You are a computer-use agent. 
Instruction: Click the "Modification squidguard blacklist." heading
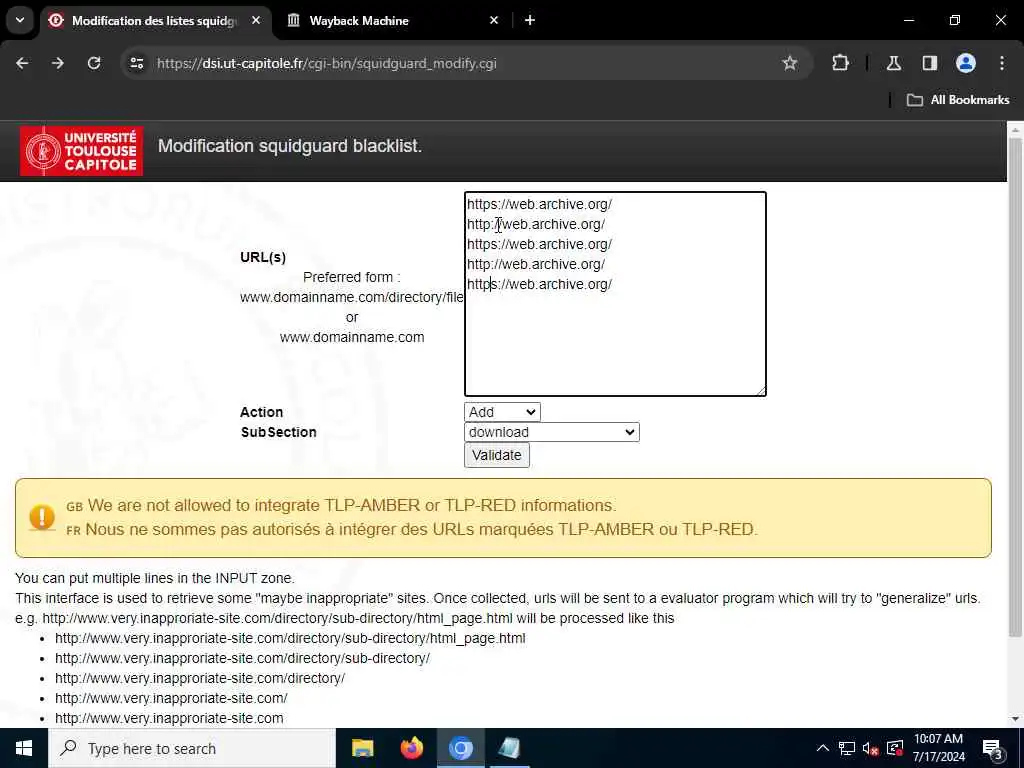[x=290, y=146]
